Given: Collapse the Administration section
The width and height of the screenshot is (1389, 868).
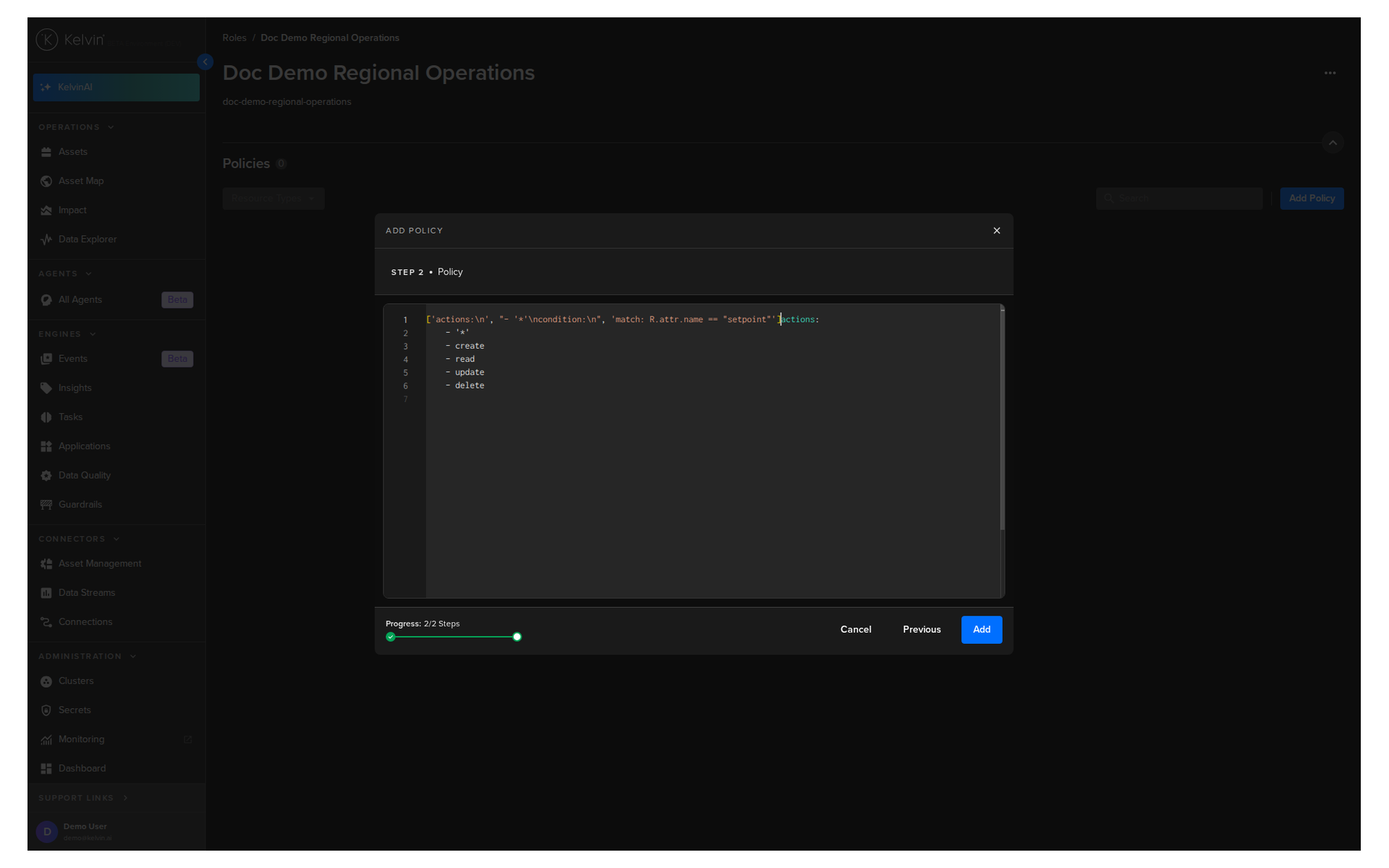Looking at the screenshot, I should (x=133, y=657).
